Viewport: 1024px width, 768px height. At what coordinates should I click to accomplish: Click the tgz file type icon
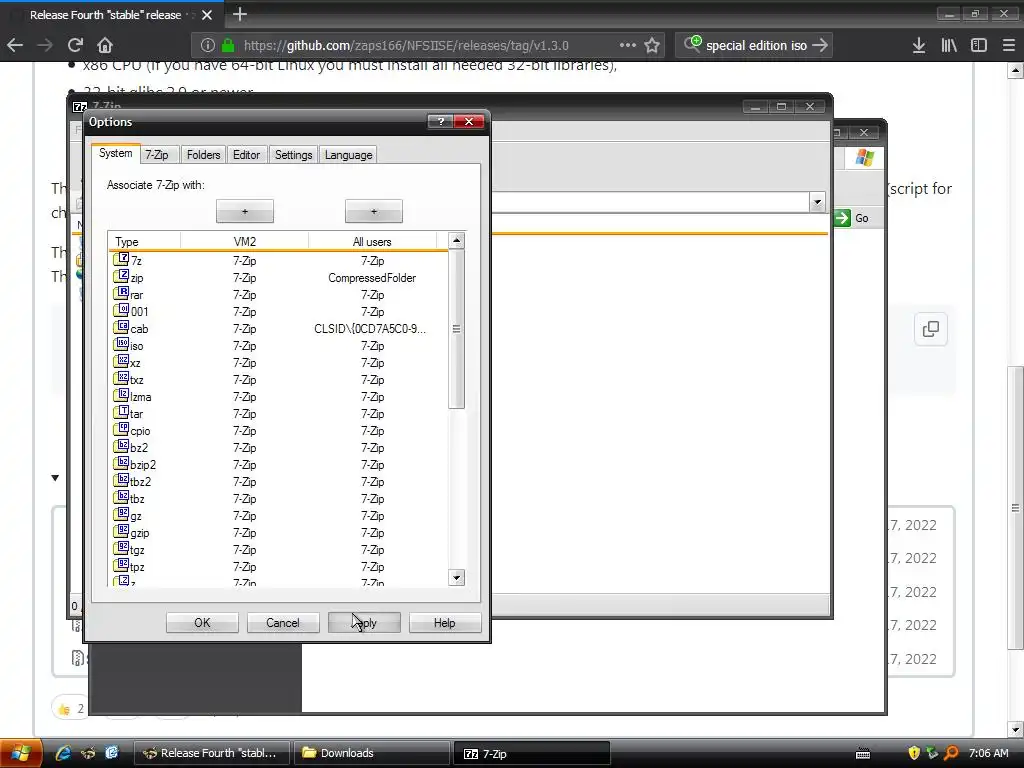[x=121, y=548]
